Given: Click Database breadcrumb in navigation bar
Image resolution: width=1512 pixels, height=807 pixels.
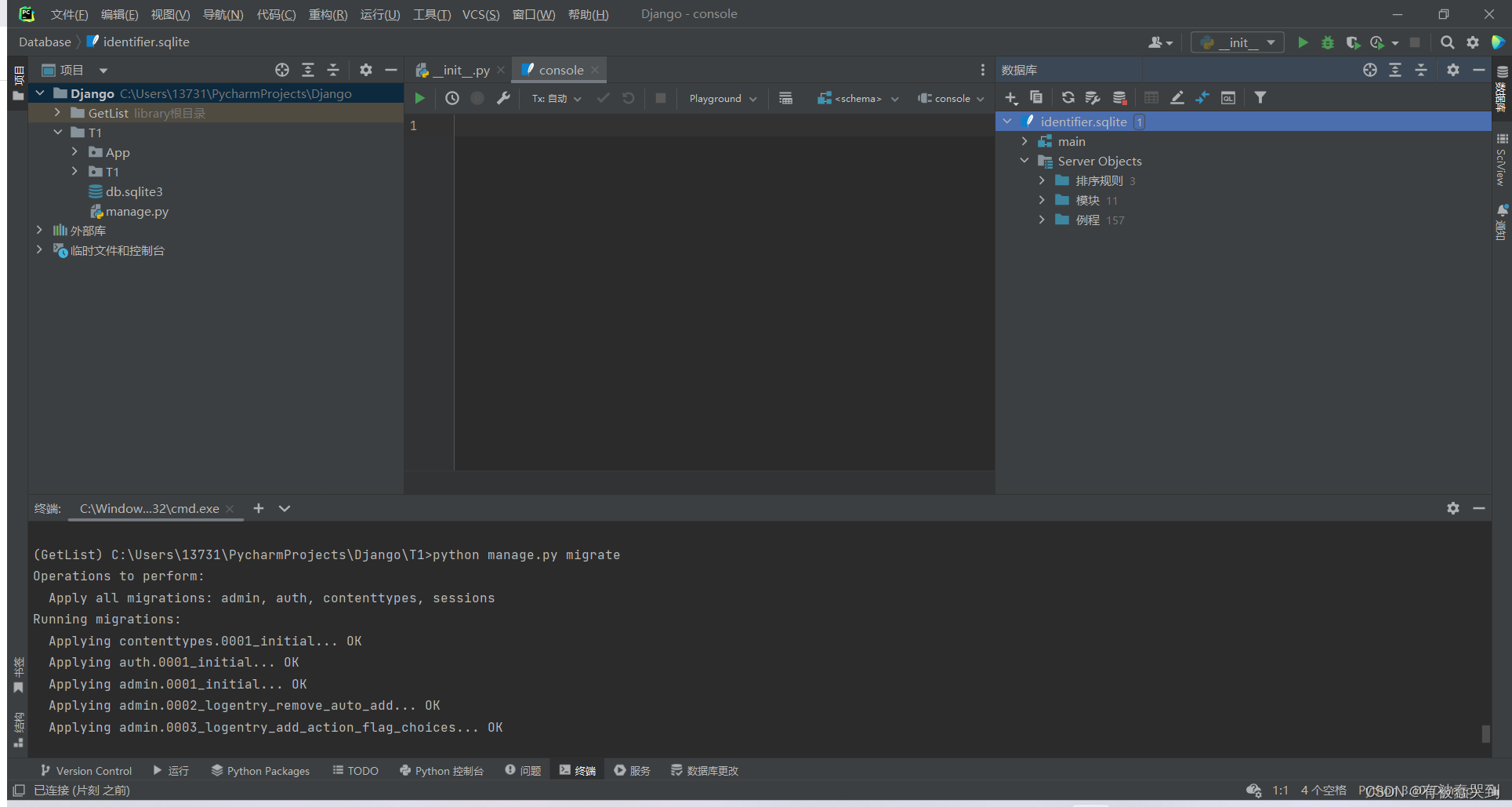Looking at the screenshot, I should (x=45, y=42).
